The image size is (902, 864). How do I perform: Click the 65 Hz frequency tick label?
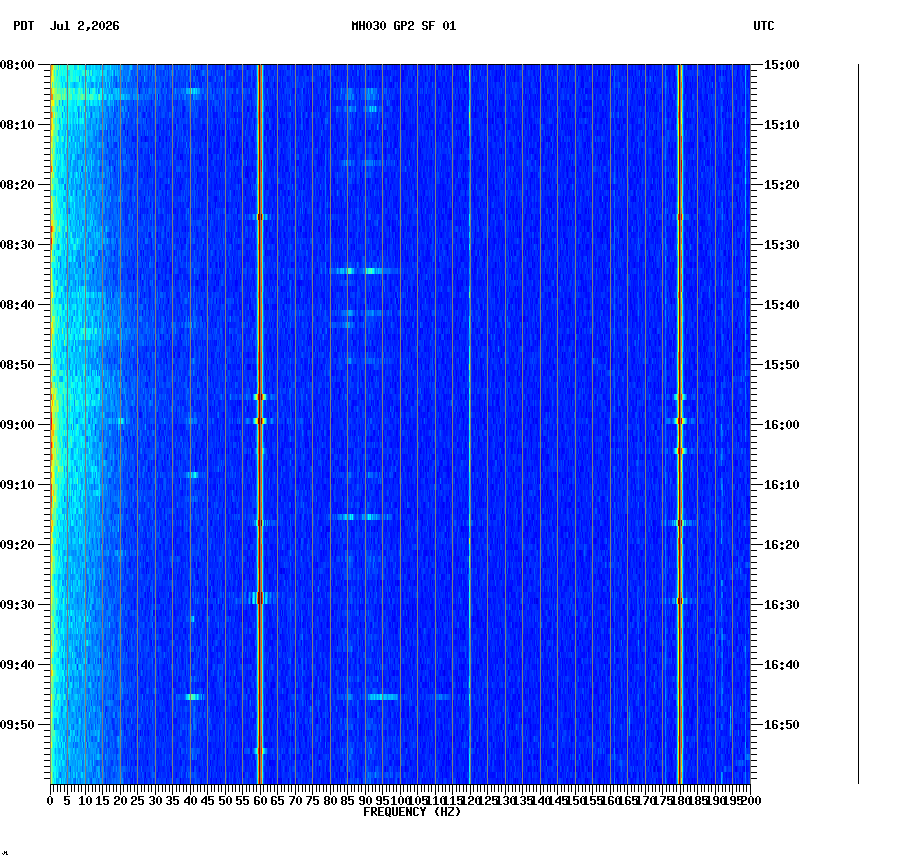[278, 801]
